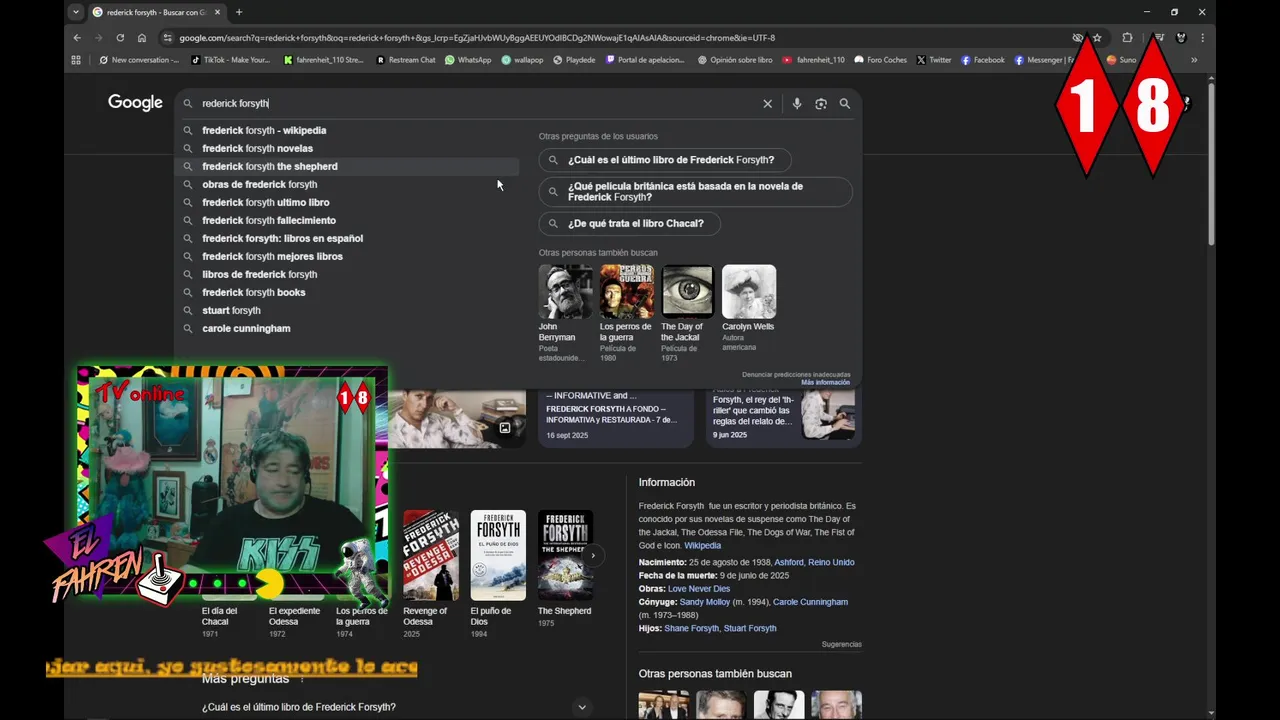
Task: Select suggestion 'libros de frederick forsyth'
Action: click(x=346, y=274)
